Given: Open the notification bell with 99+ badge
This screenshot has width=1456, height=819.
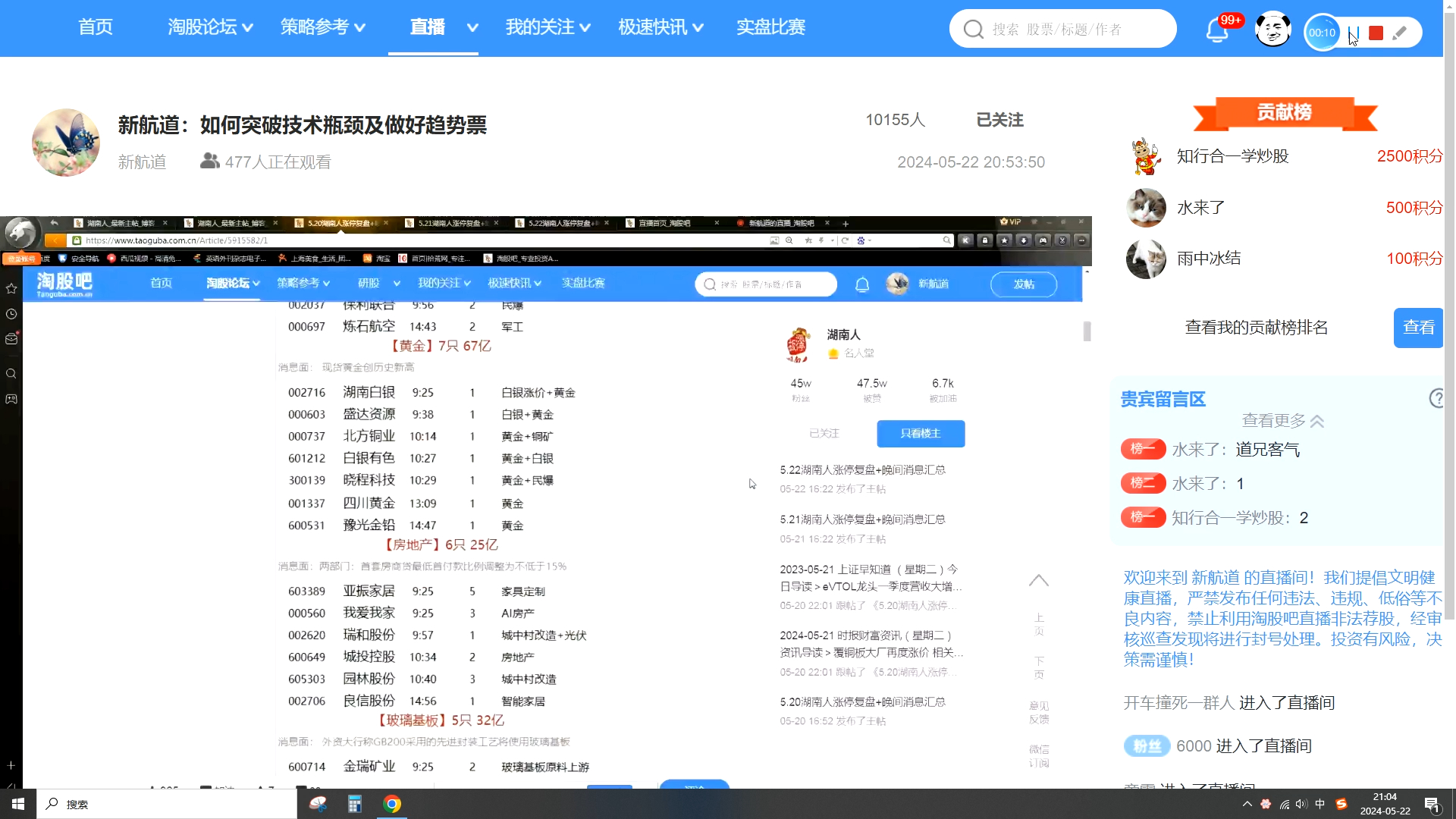Looking at the screenshot, I should (1217, 30).
